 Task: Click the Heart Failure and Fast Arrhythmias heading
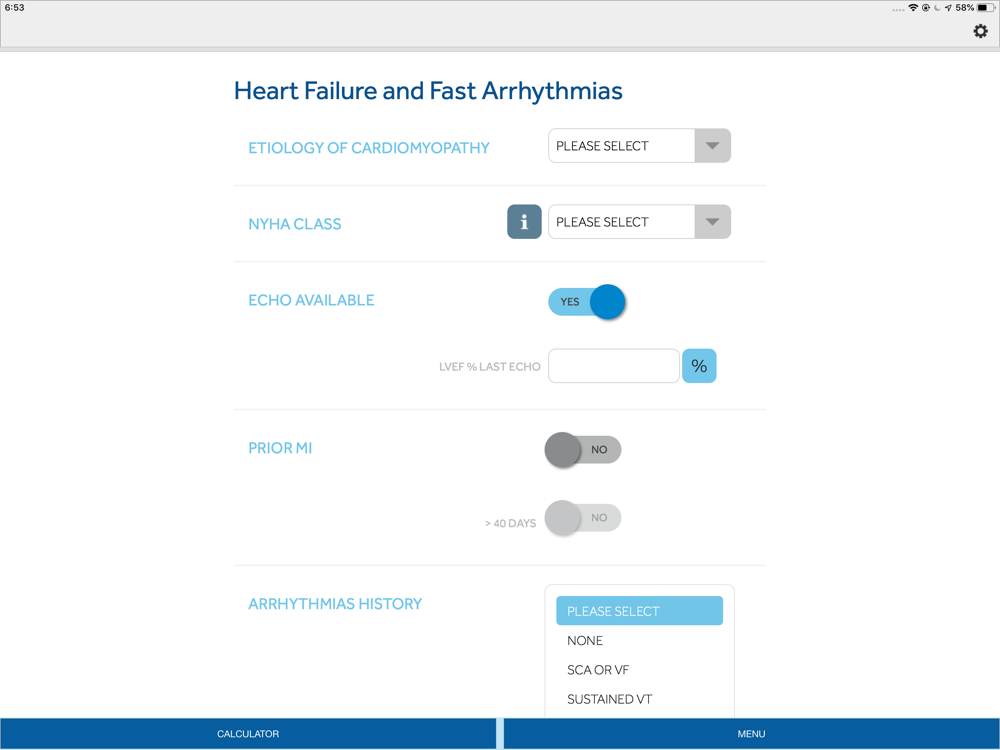coord(428,91)
